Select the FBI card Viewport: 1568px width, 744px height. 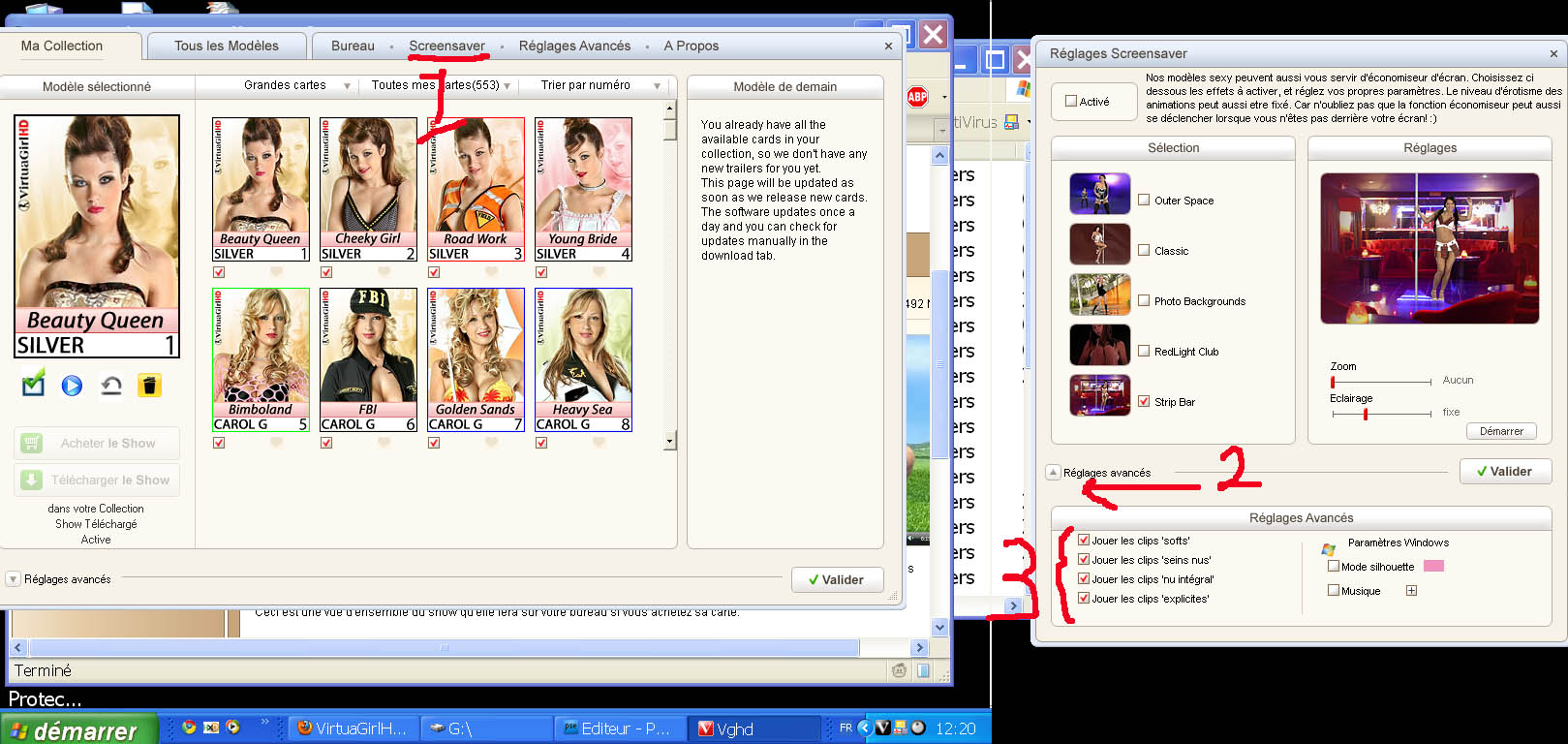tap(368, 359)
